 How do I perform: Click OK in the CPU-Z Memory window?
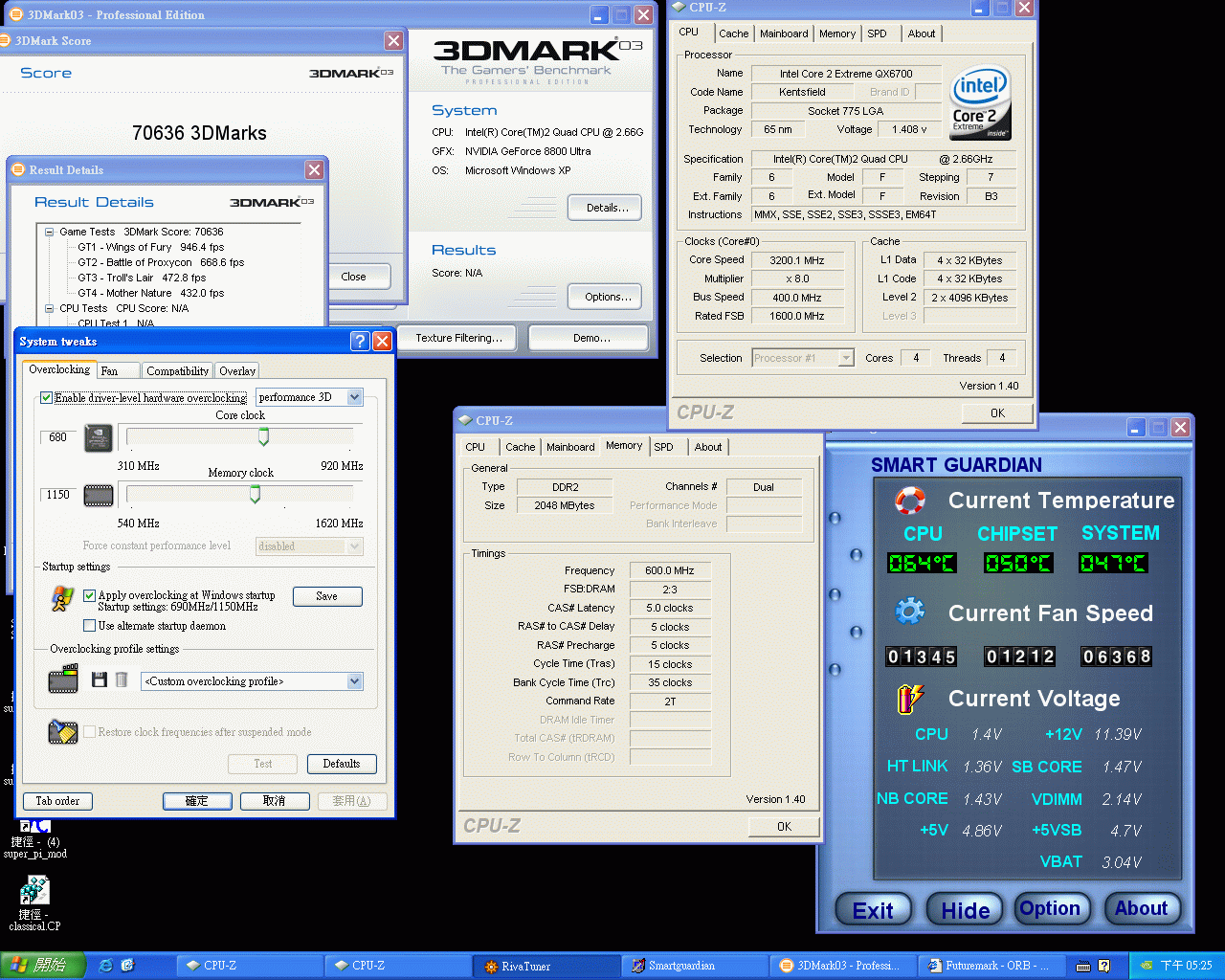pos(784,827)
